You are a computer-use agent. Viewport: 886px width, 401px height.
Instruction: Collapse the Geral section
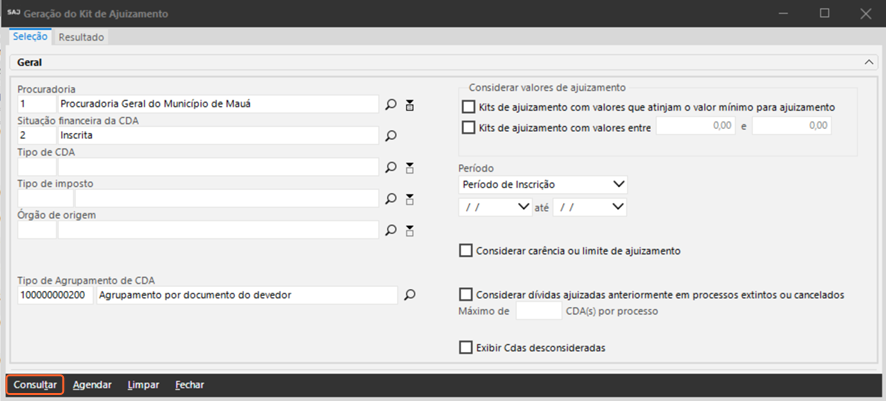click(x=868, y=62)
